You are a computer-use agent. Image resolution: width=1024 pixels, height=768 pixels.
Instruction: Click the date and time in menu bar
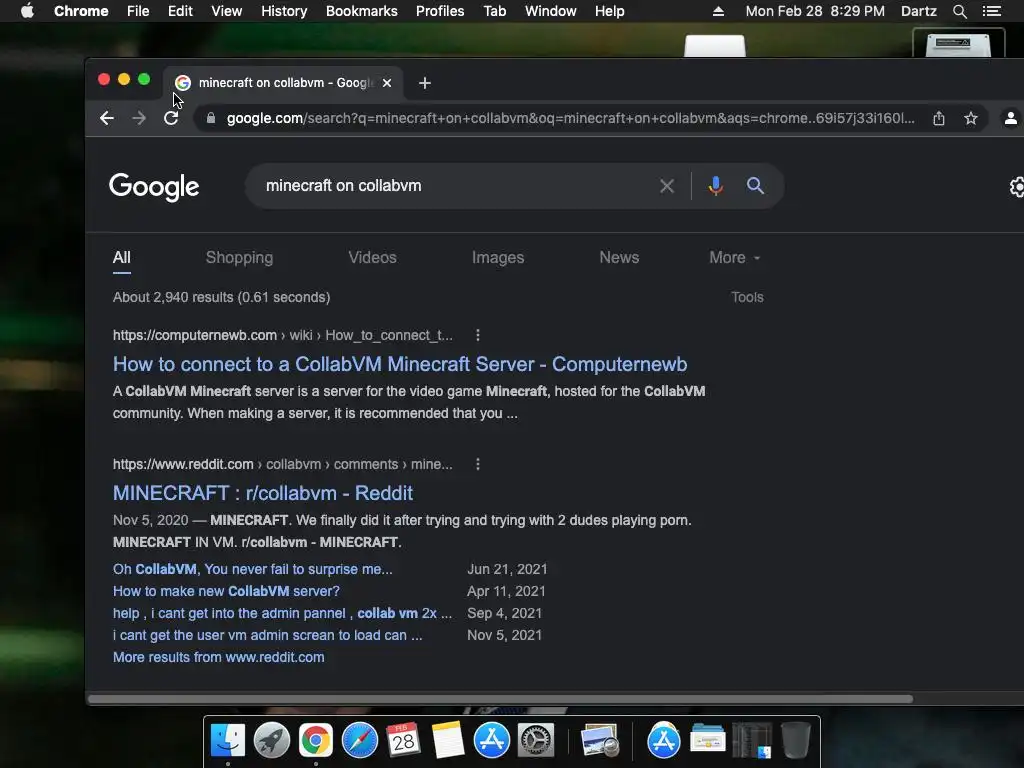pyautogui.click(x=815, y=11)
